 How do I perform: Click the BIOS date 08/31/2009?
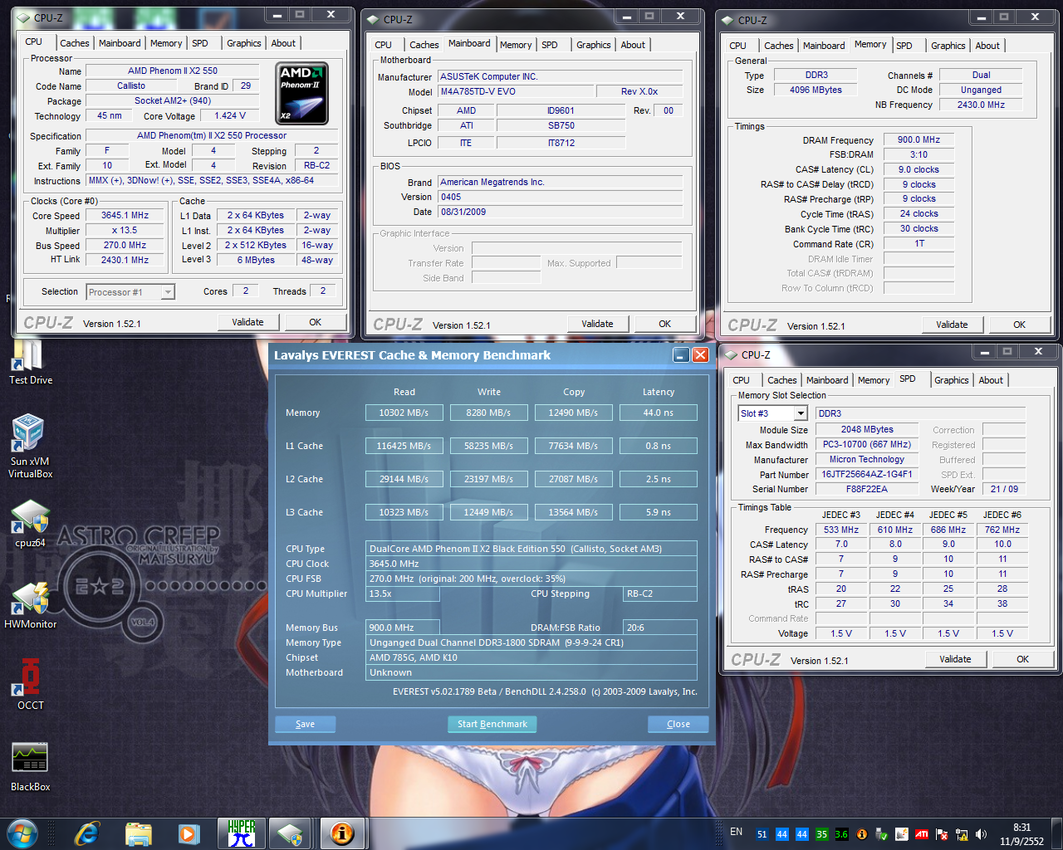click(x=560, y=212)
